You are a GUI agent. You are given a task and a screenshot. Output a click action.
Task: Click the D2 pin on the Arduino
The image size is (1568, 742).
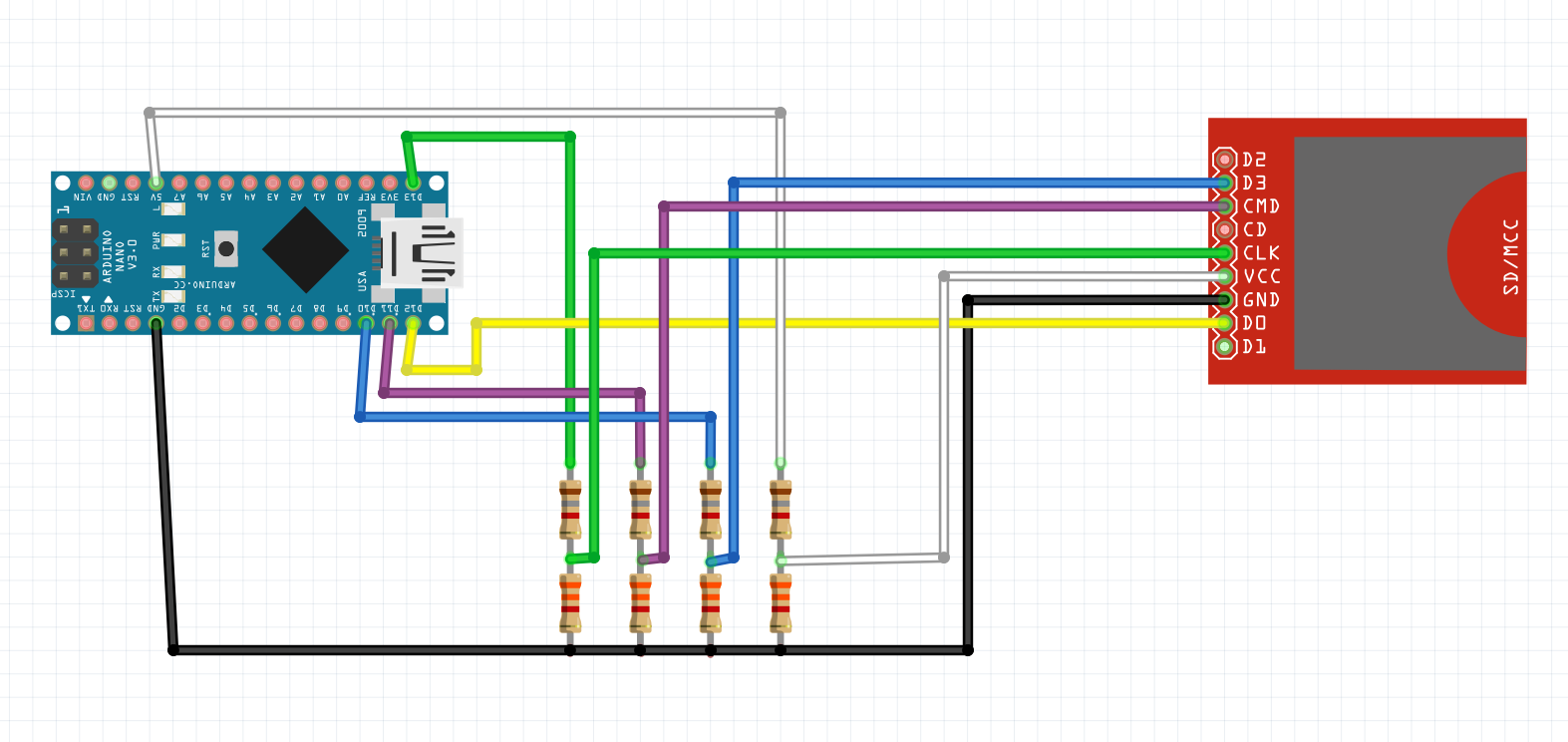(x=179, y=323)
